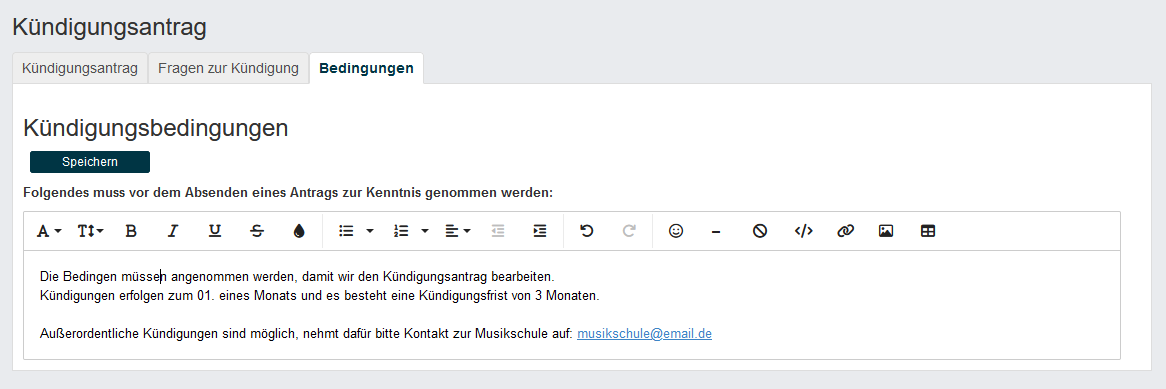This screenshot has height=389, width=1166.
Task: Toggle bold formatting in the editor
Action: click(131, 231)
